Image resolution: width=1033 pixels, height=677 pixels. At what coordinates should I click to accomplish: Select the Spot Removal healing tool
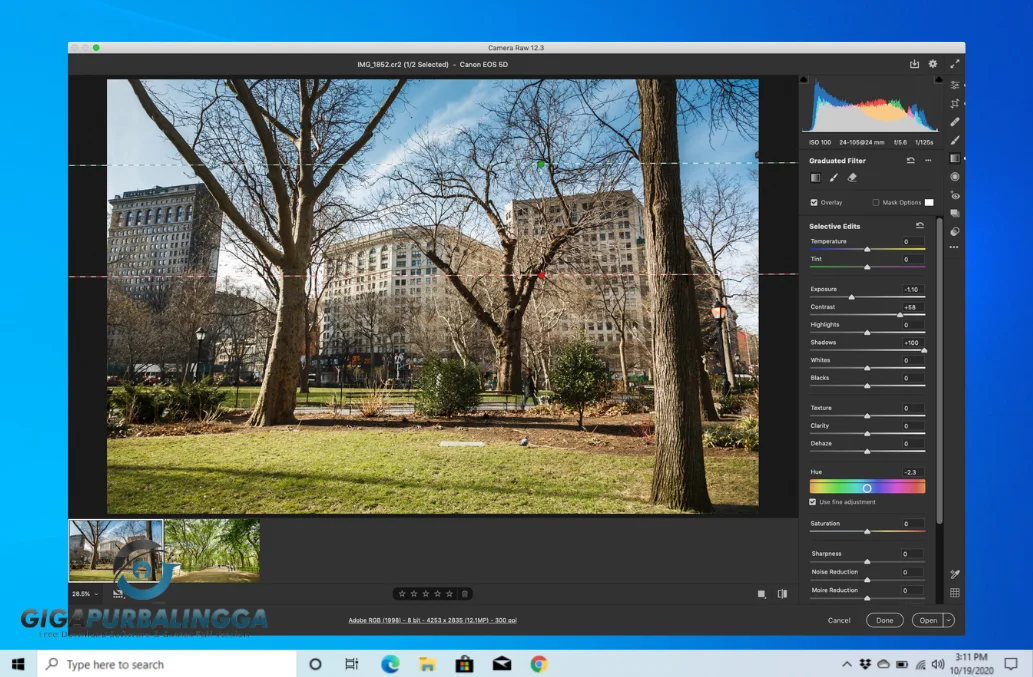coord(954,121)
